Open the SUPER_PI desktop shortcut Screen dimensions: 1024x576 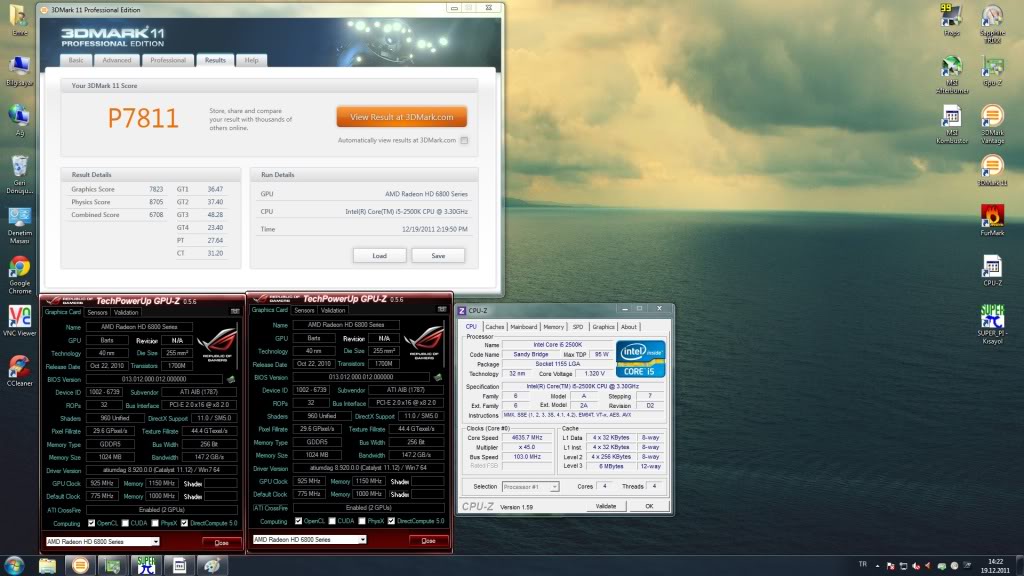(992, 317)
